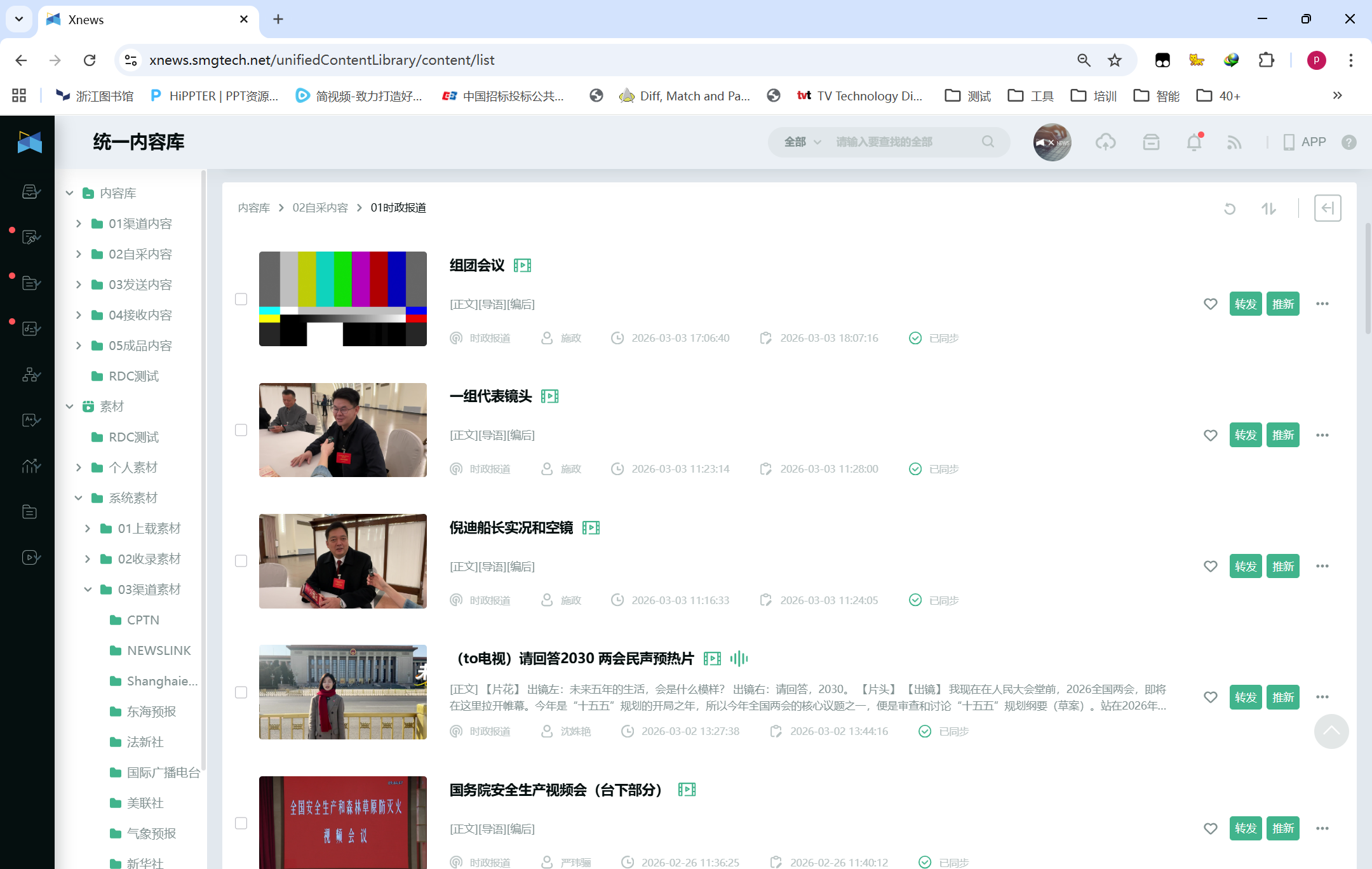Screen dimensions: 1372x869
Task: Click the sort order arrows icon
Action: tap(1268, 208)
